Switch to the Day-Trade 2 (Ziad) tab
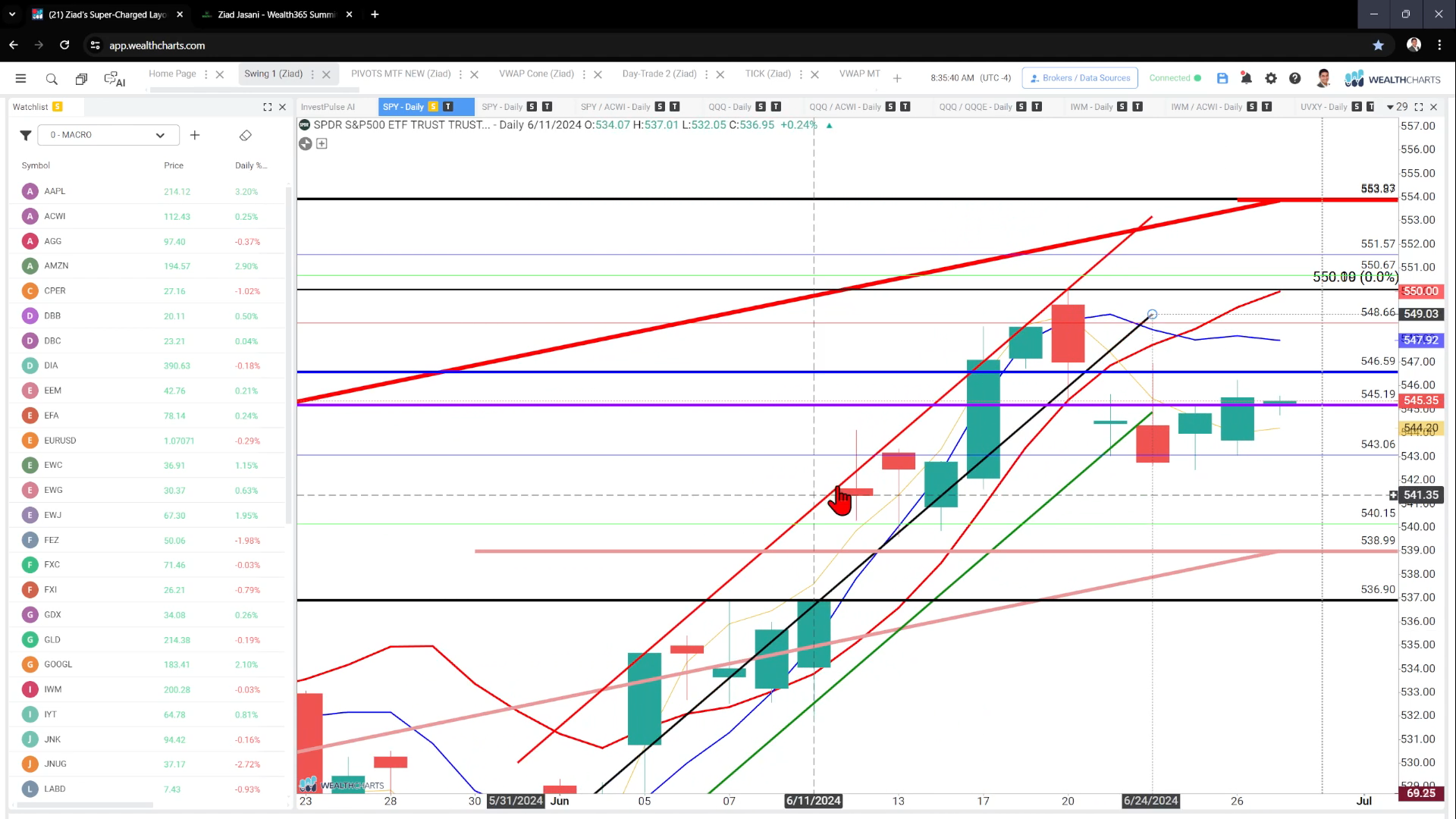Image resolution: width=1456 pixels, height=819 pixels. [x=659, y=74]
